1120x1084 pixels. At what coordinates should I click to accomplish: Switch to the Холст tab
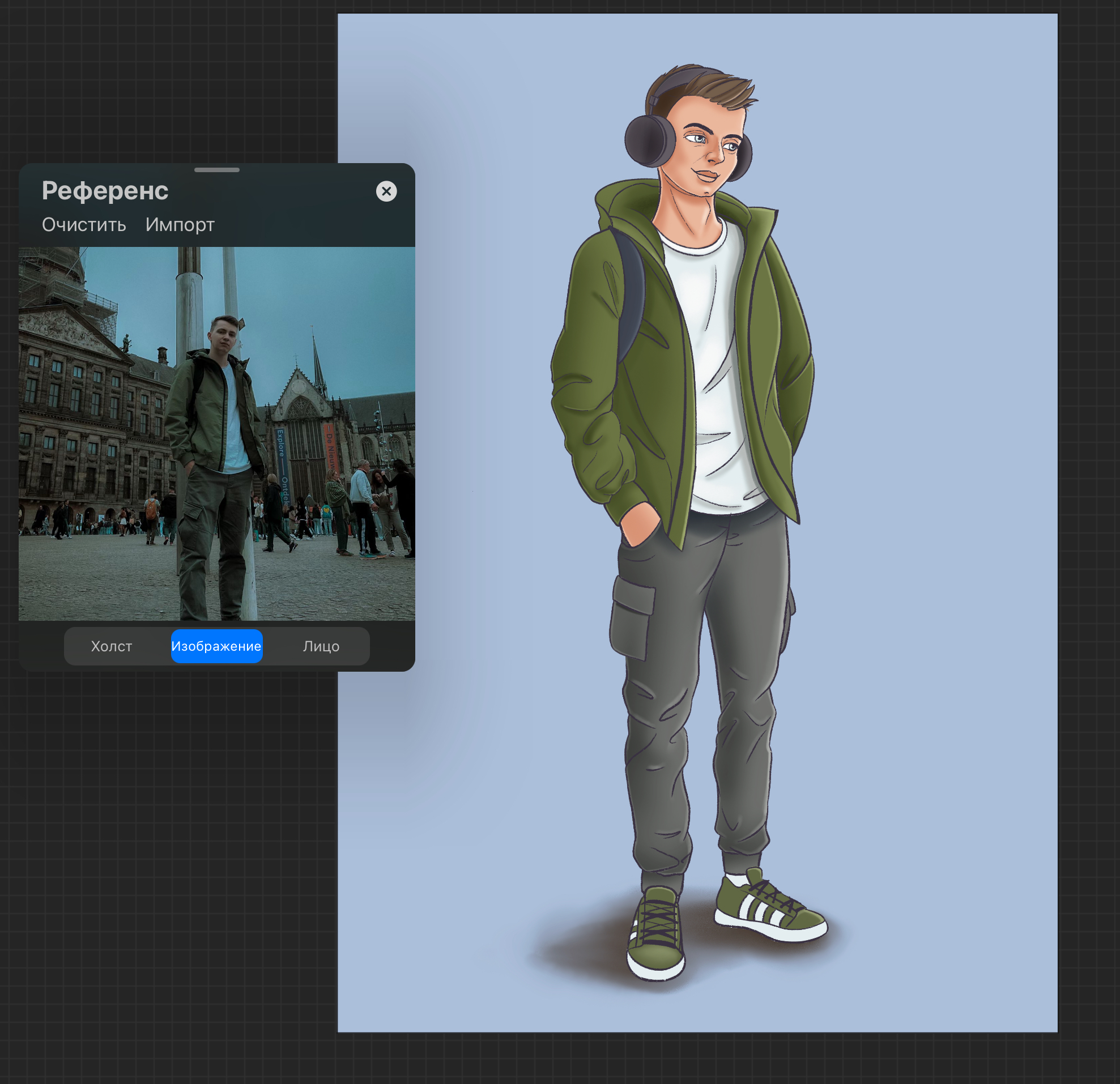(x=112, y=646)
